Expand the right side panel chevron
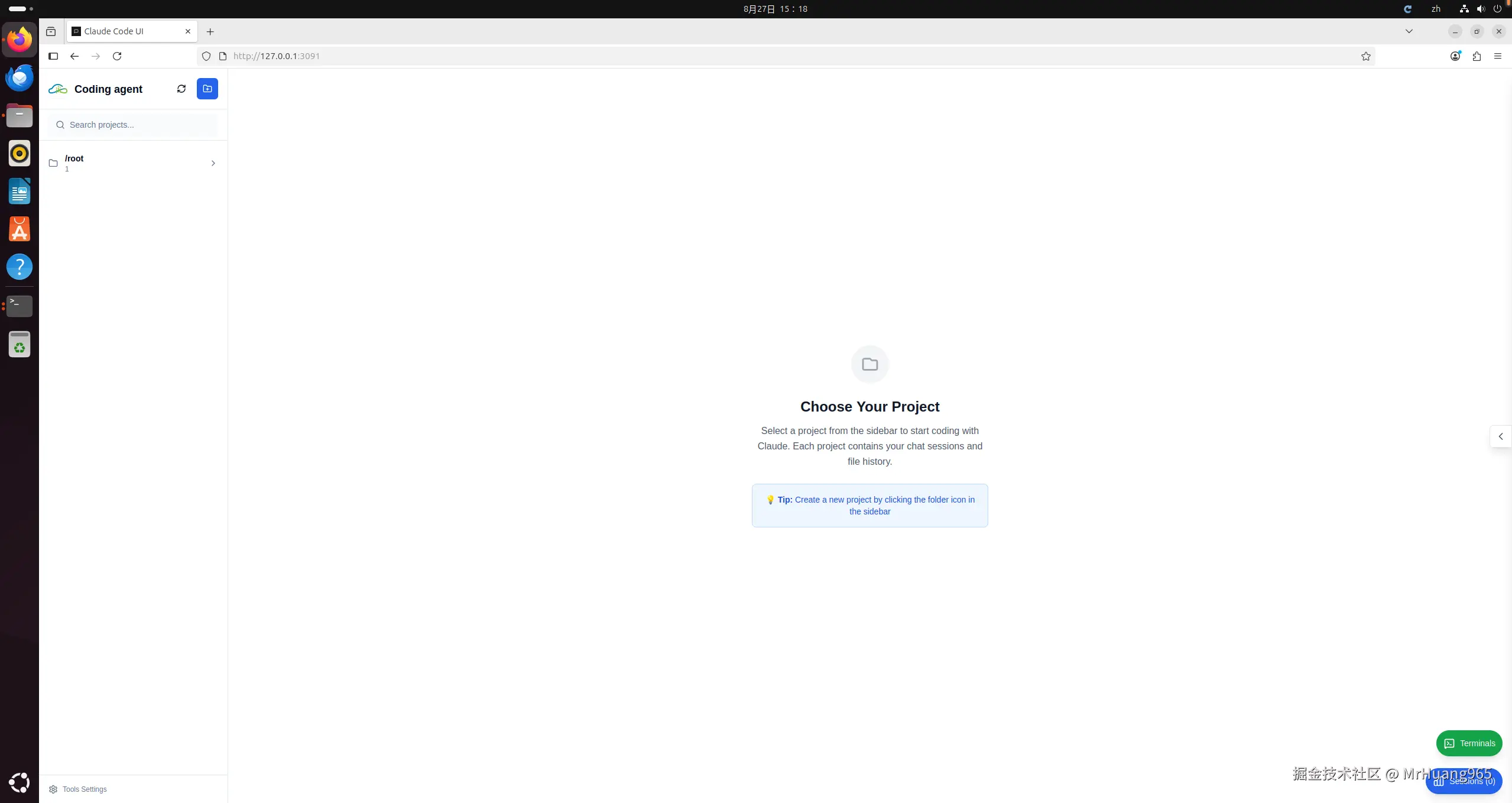This screenshot has width=1512, height=803. 1500,436
